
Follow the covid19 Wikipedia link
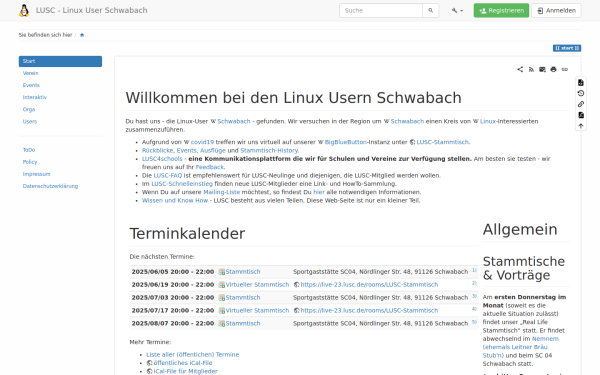pyautogui.click(x=202, y=142)
